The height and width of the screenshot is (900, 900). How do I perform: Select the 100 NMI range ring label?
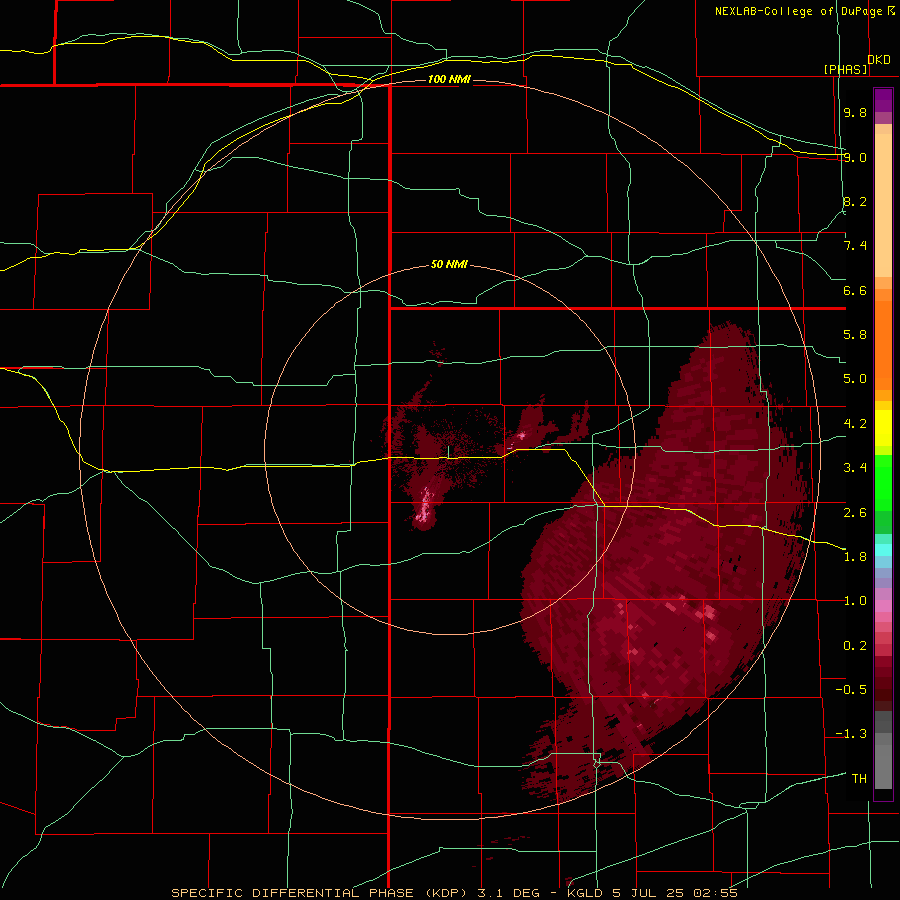click(449, 79)
